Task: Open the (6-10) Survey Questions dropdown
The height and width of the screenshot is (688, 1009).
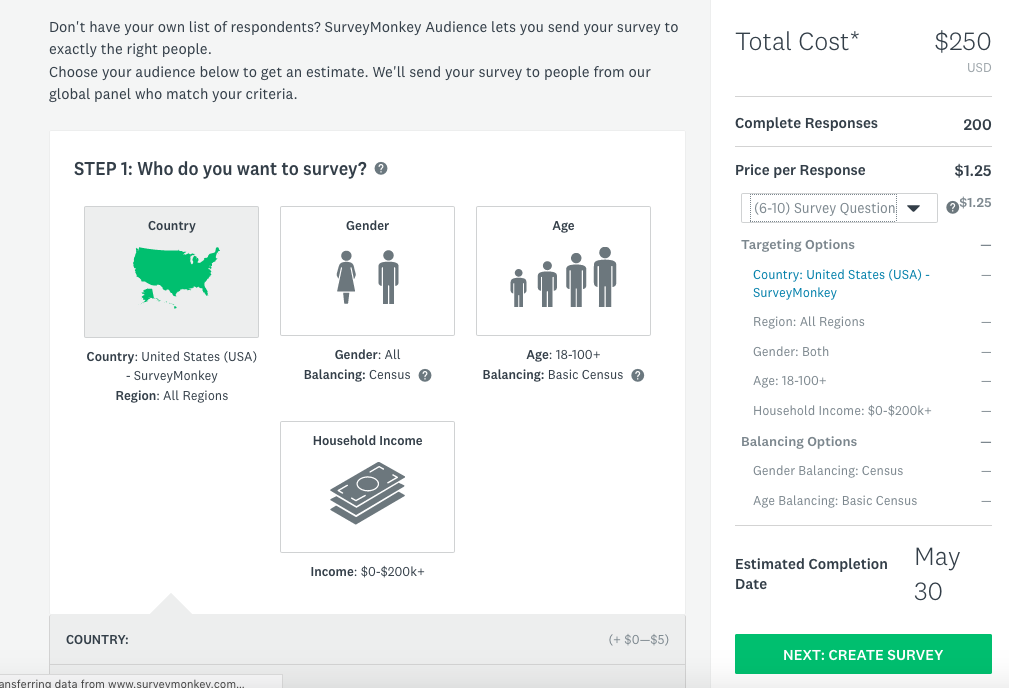Action: pyautogui.click(x=839, y=208)
